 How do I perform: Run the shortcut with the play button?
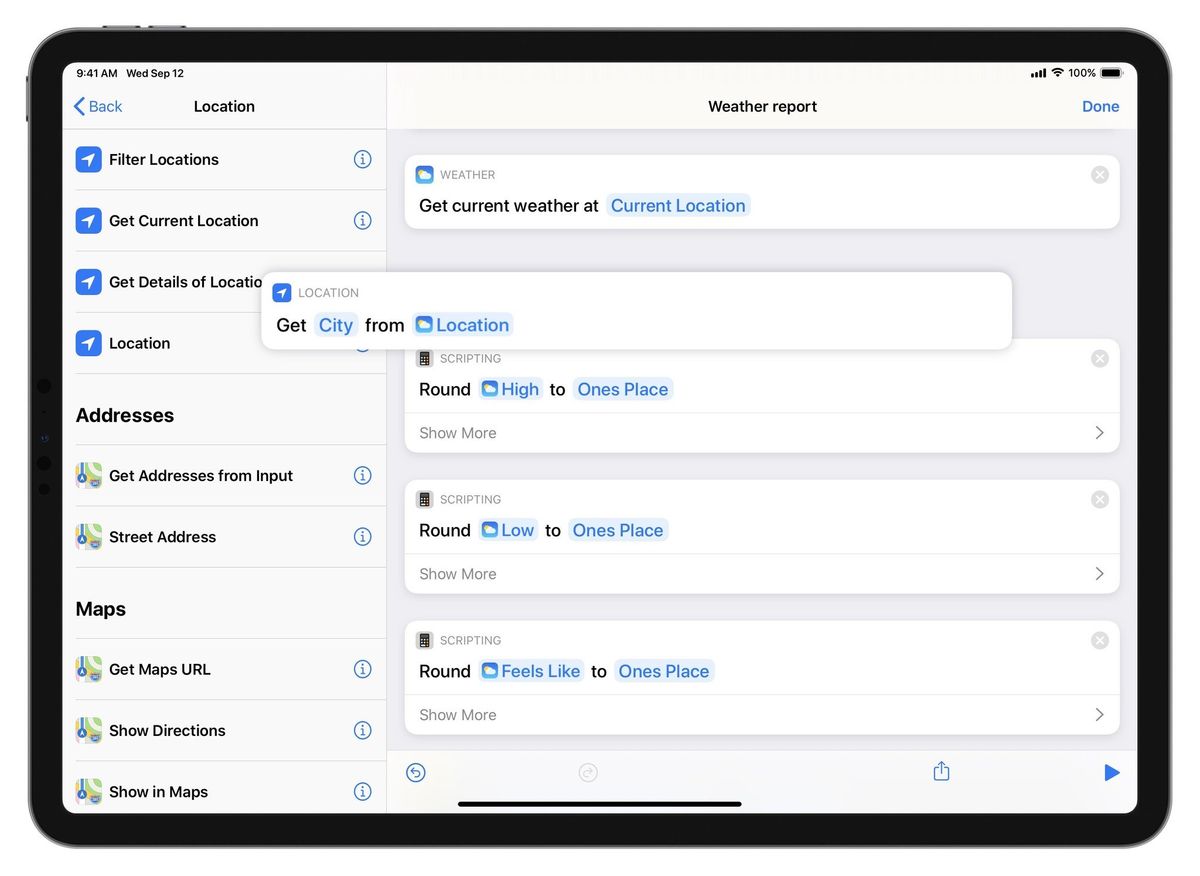tap(1112, 772)
